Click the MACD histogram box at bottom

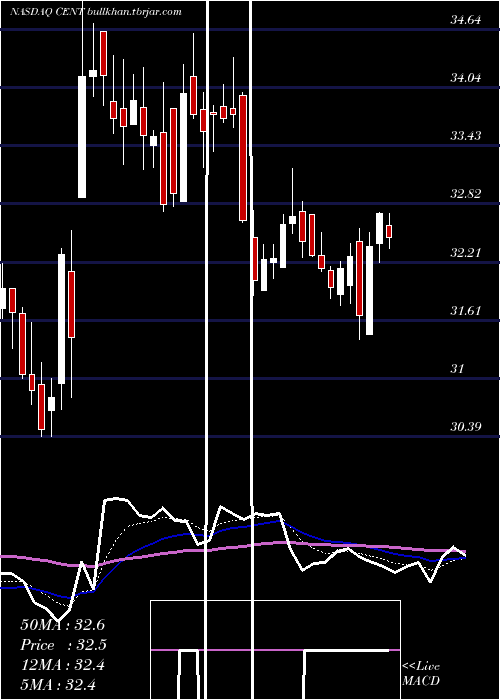[x=275, y=650]
